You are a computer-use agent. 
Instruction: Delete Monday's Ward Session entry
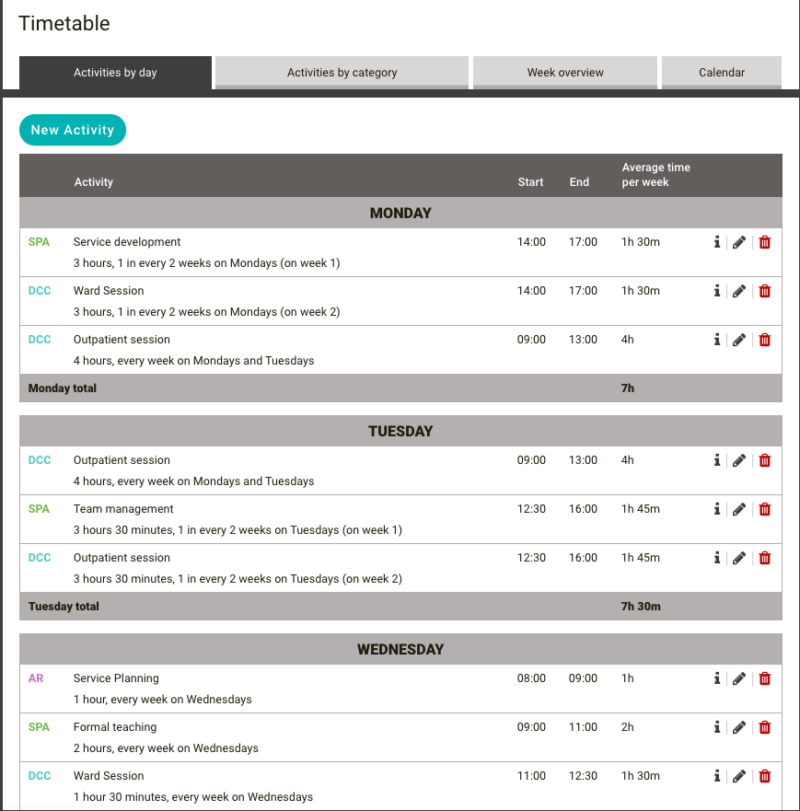pyautogui.click(x=764, y=291)
